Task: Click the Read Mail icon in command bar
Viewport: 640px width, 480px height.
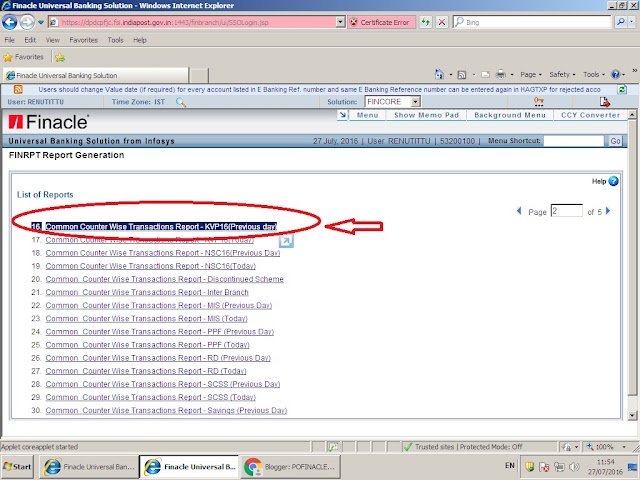Action: [485, 75]
